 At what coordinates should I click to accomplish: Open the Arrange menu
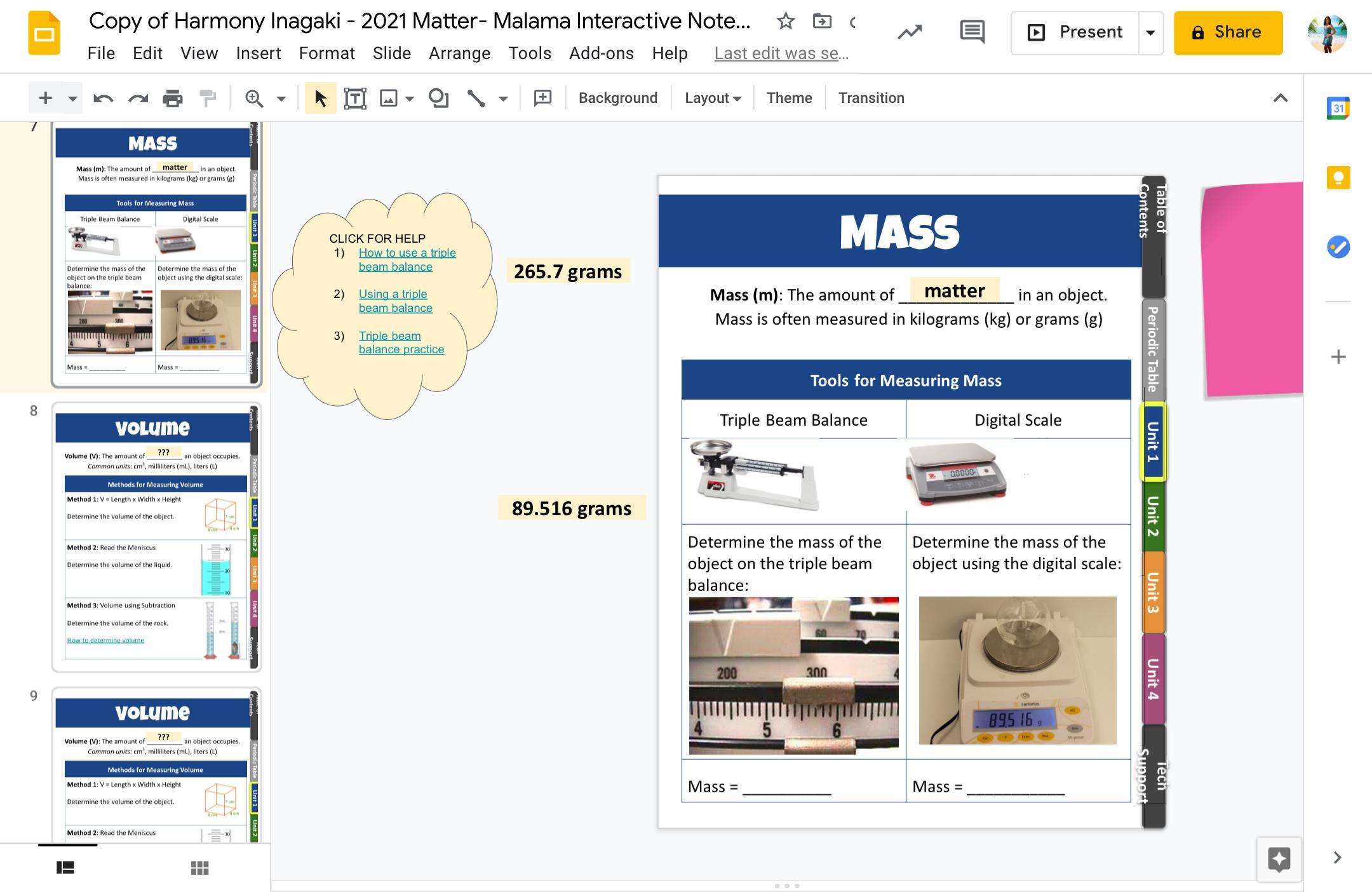point(459,53)
